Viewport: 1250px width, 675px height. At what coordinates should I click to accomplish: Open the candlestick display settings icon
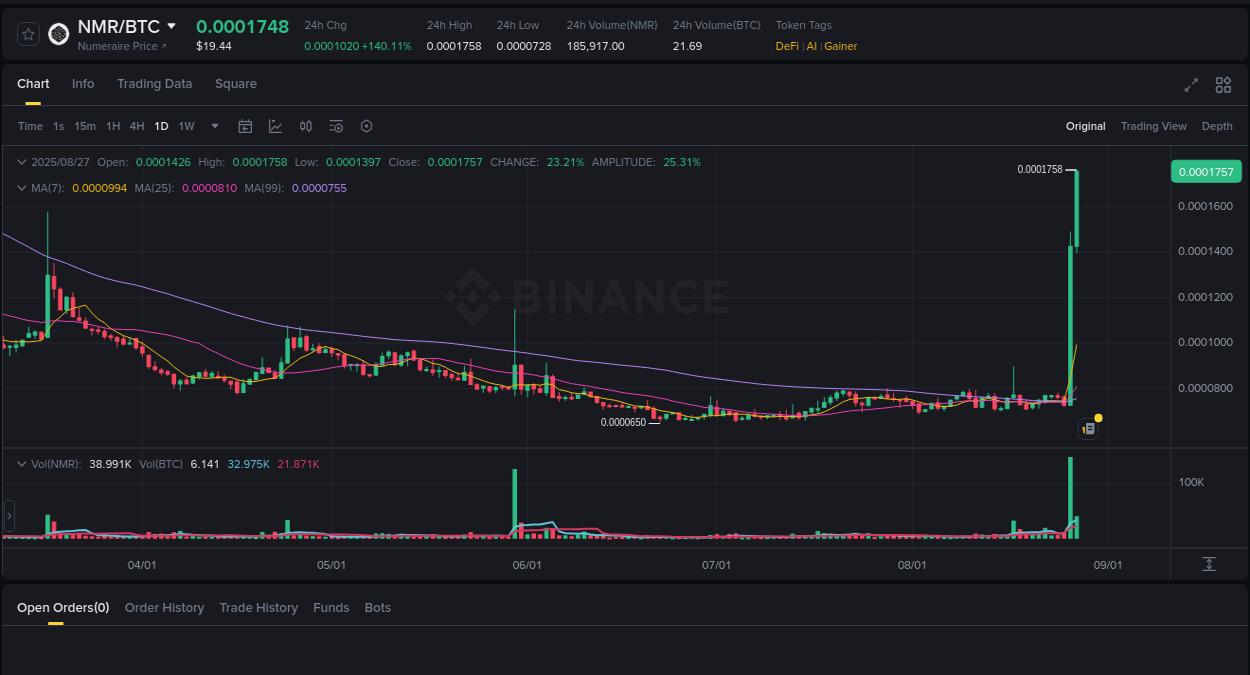pyautogui.click(x=306, y=126)
